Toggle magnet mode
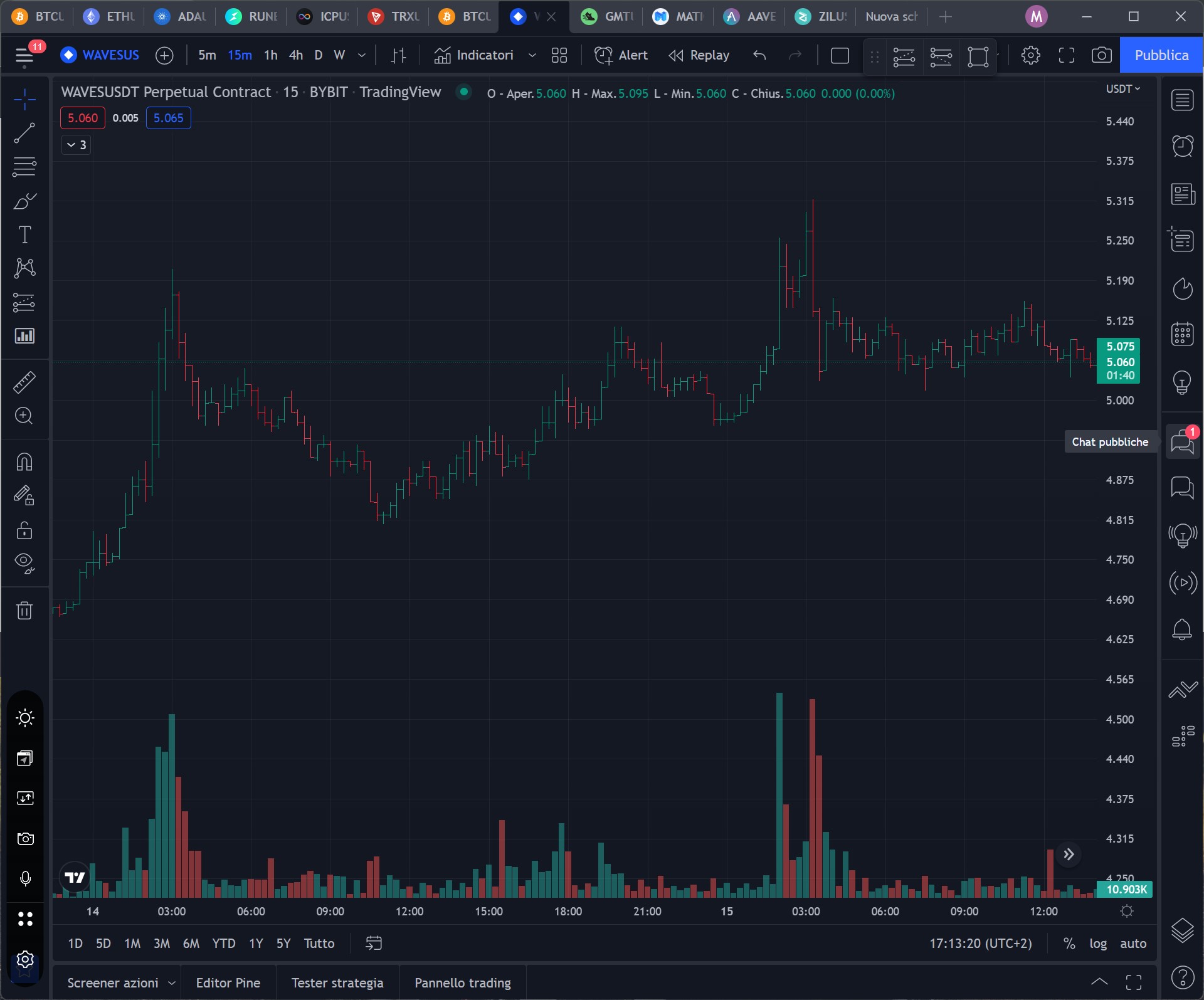Image resolution: width=1204 pixels, height=1000 pixels. coord(24,462)
